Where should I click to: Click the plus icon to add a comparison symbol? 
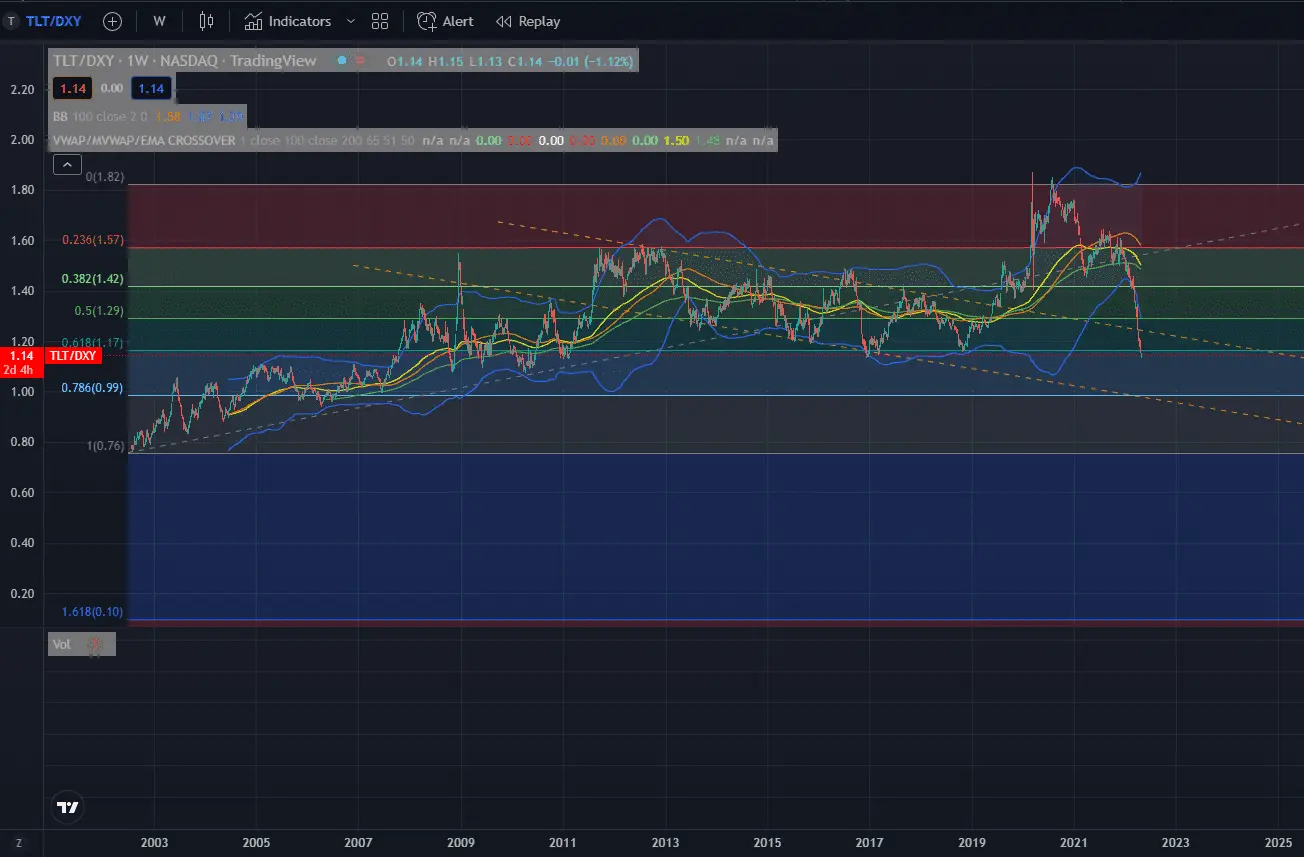(x=113, y=21)
